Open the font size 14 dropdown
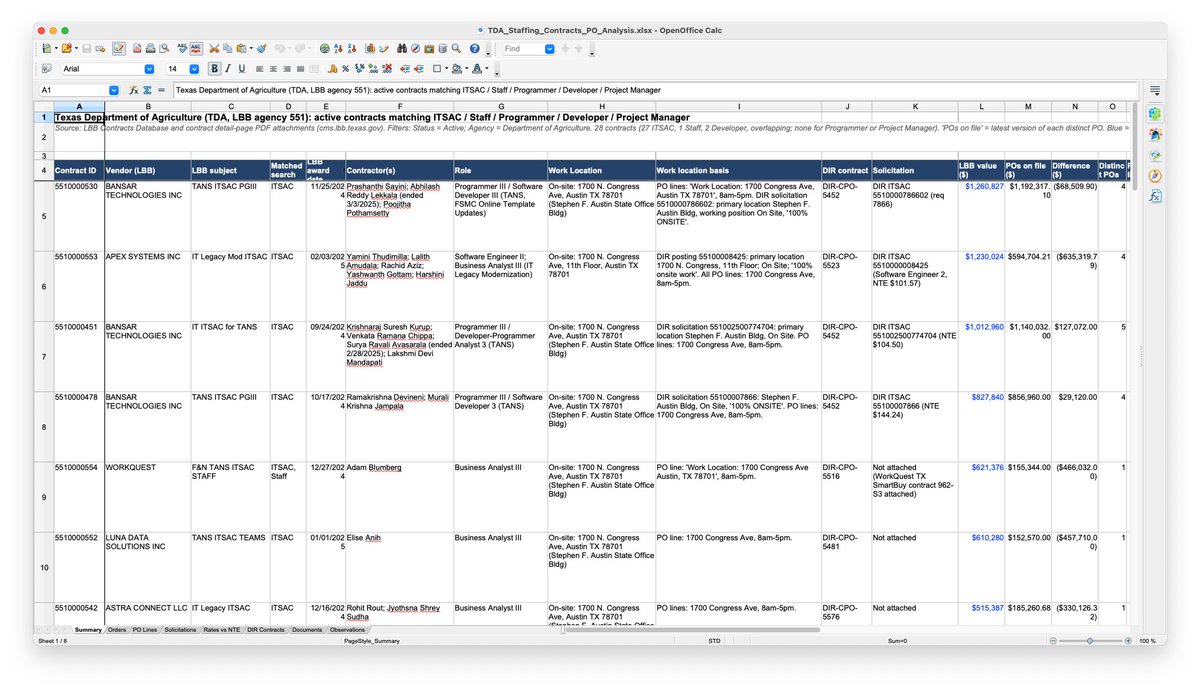Image resolution: width=1200 pixels, height=689 pixels. [194, 68]
